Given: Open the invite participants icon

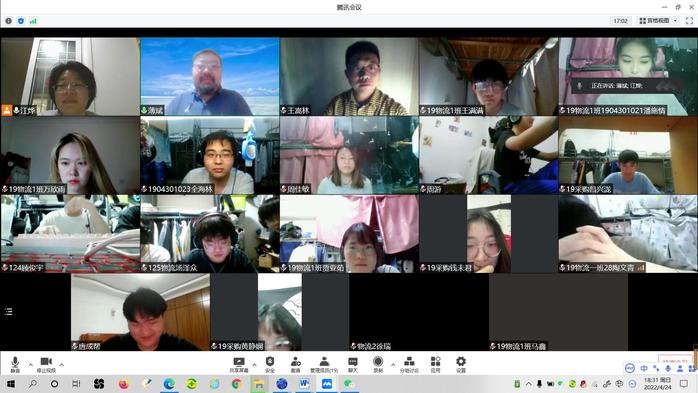Looking at the screenshot, I should point(296,365).
